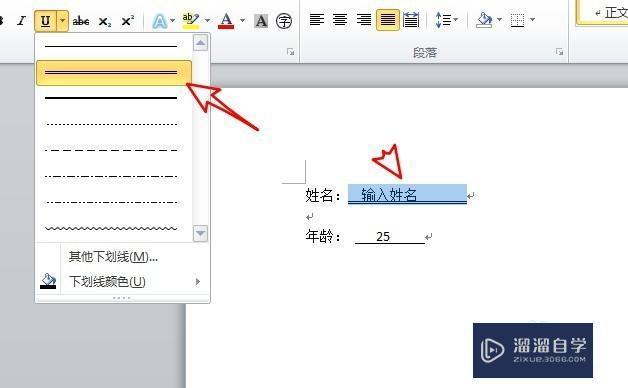Image resolution: width=628 pixels, height=388 pixels.
Task: Expand the borders dropdown arrow
Action: pos(532,19)
